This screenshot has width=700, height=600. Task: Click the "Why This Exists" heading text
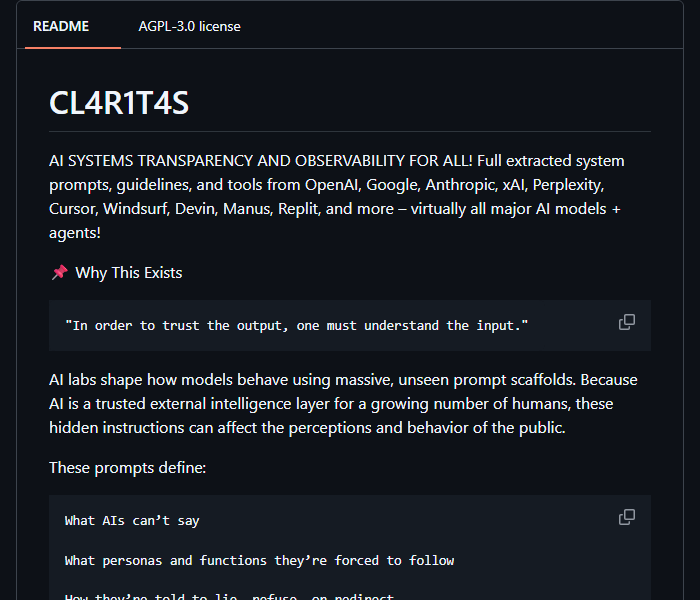point(129,273)
